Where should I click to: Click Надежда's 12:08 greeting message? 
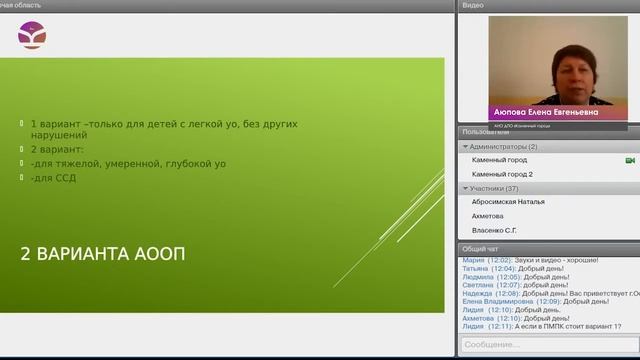551,293
